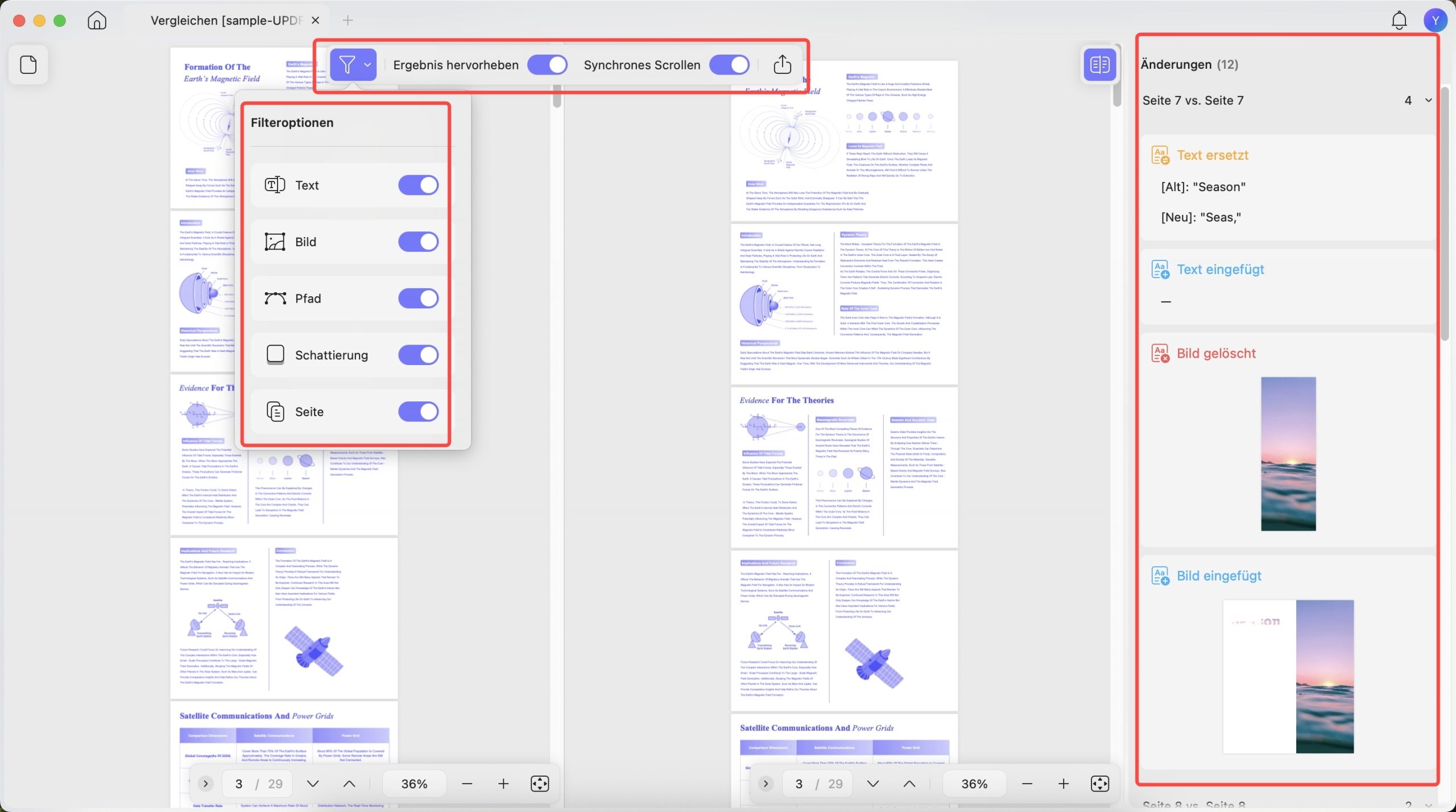The image size is (1456, 812).
Task: Click the Schattierung filter icon
Action: 275,355
